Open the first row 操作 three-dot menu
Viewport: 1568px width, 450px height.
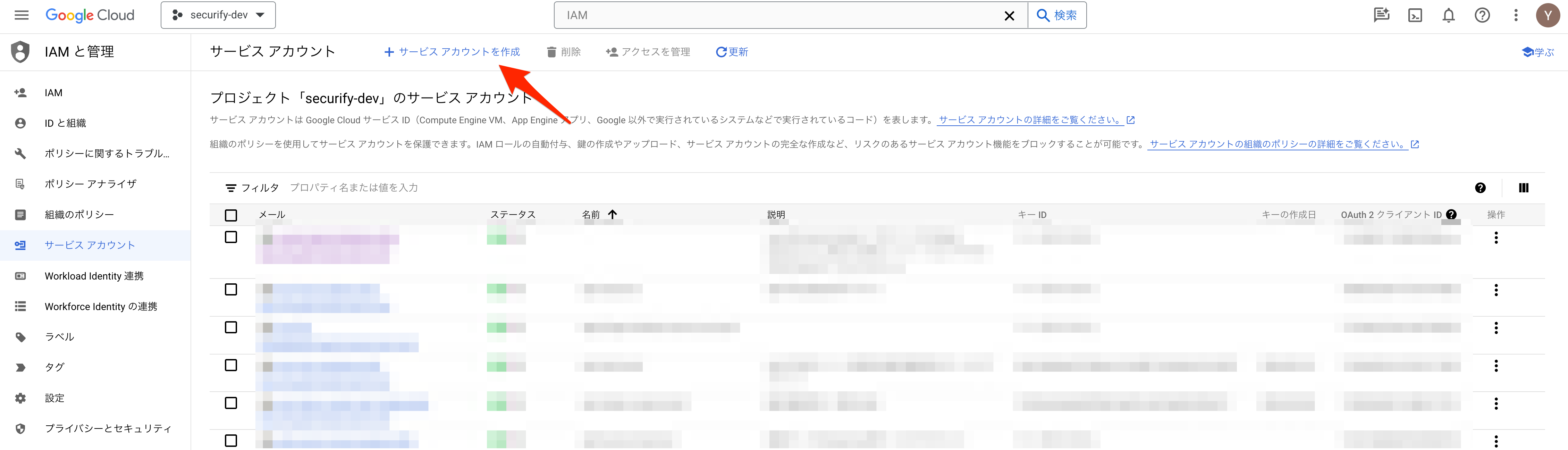tap(1496, 237)
